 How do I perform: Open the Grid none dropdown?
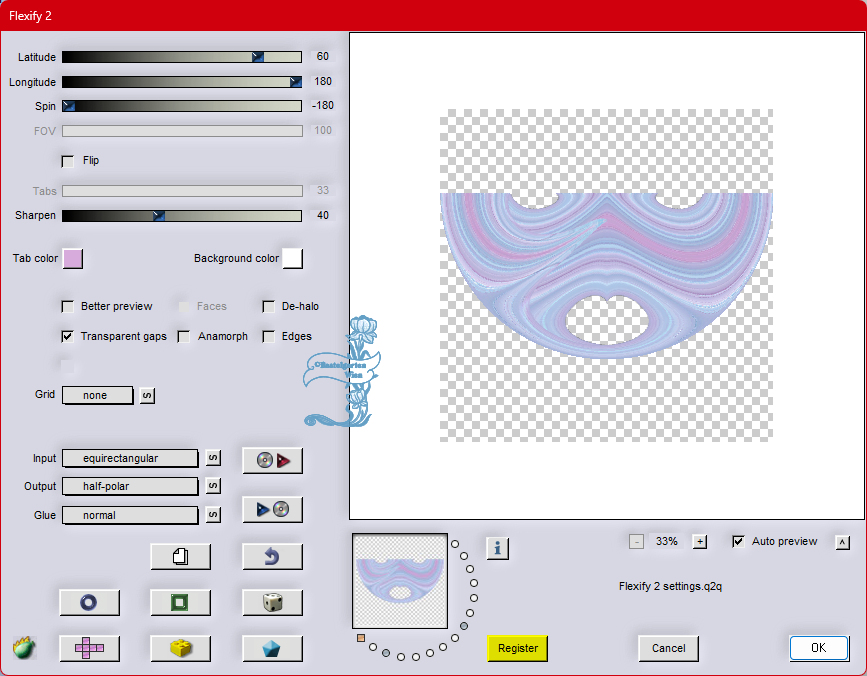pos(98,395)
